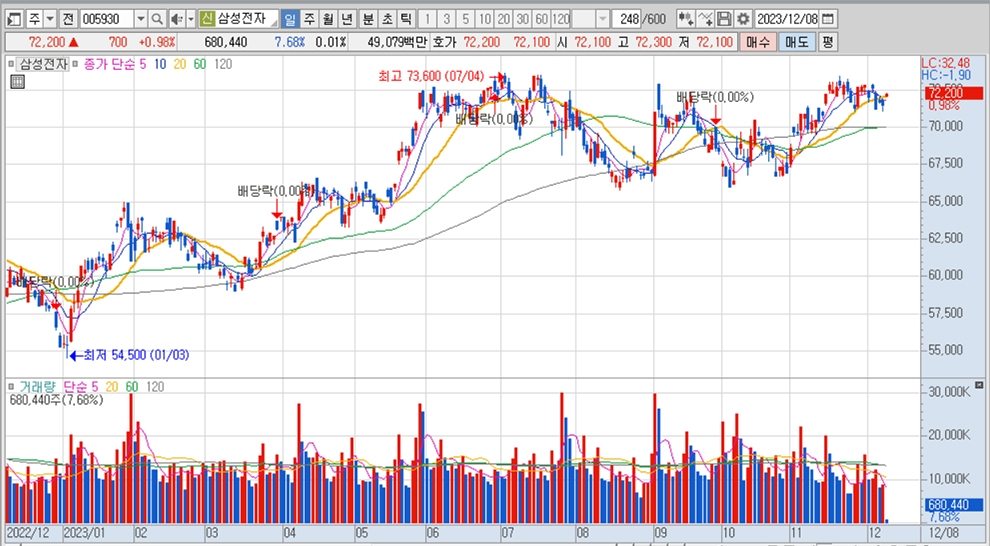Select interval 10 button

click(x=485, y=19)
